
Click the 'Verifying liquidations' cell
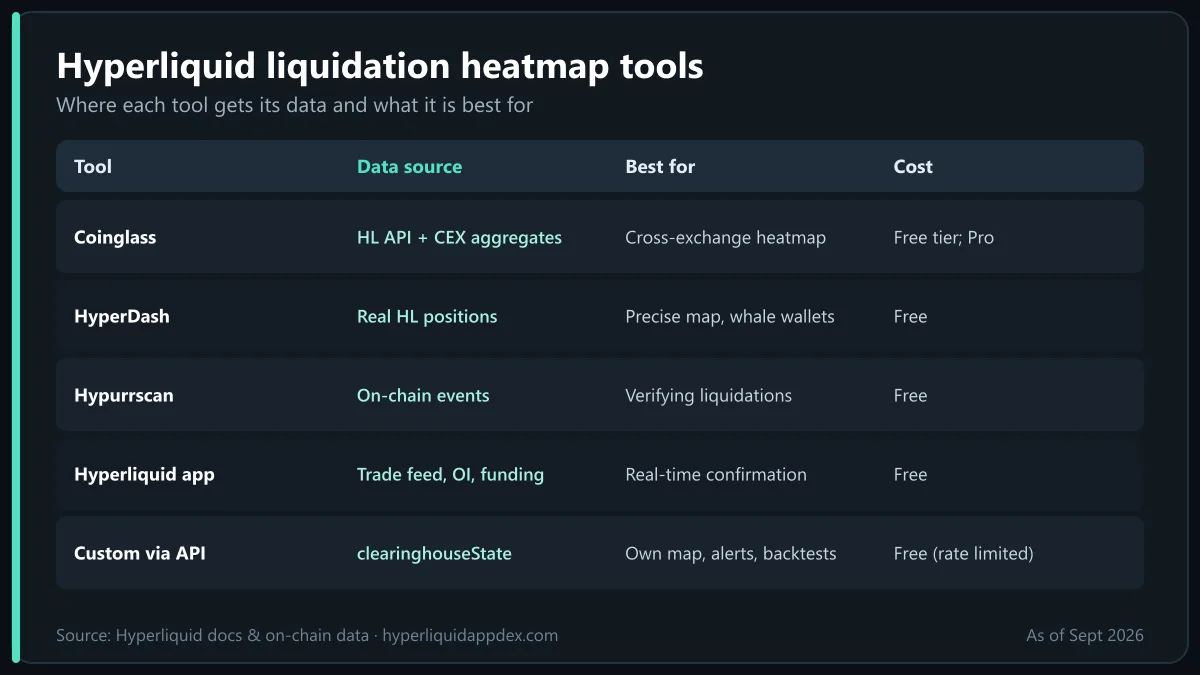coord(709,396)
